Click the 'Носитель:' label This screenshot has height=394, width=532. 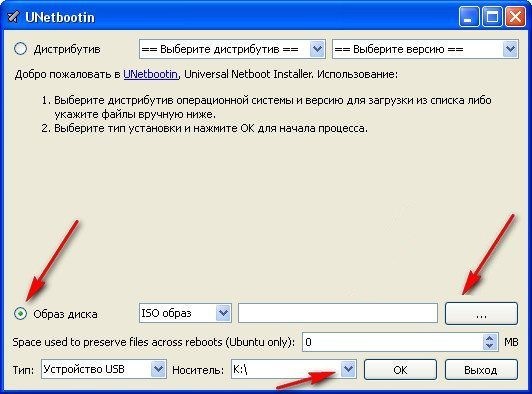click(198, 370)
